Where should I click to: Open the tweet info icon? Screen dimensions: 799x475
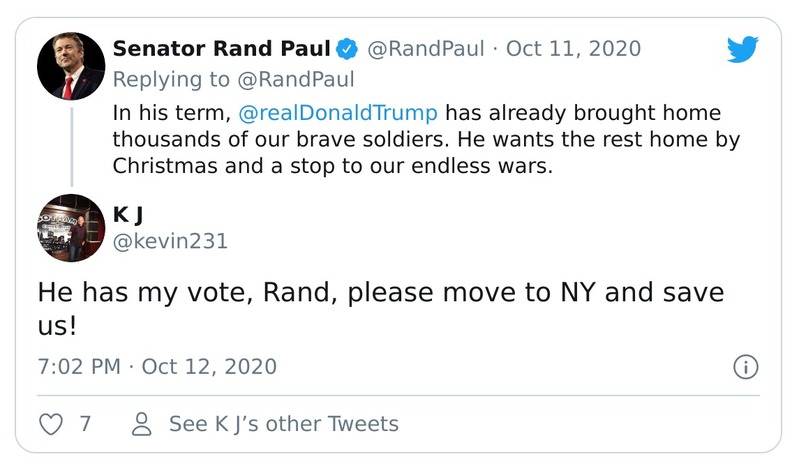[745, 367]
